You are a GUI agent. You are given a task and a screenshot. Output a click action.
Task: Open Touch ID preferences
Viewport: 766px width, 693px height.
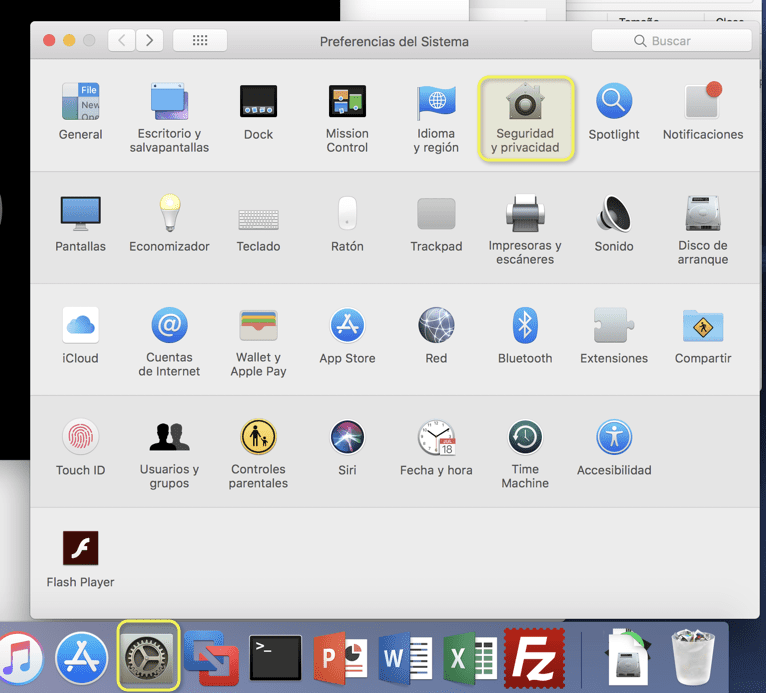[x=81, y=447]
